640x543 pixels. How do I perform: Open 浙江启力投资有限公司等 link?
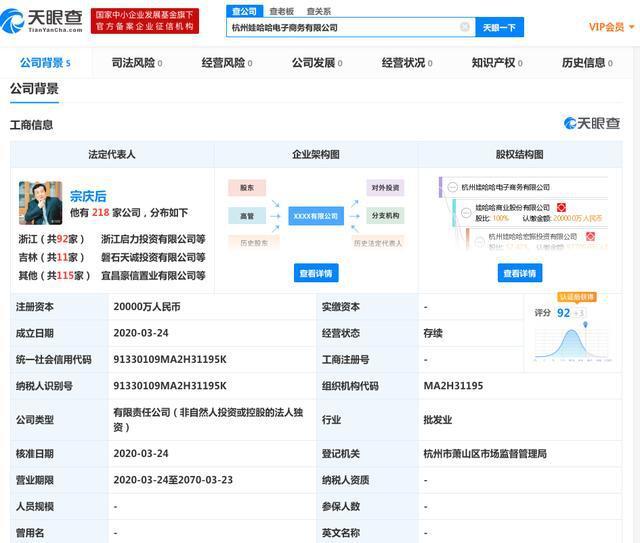tap(153, 239)
